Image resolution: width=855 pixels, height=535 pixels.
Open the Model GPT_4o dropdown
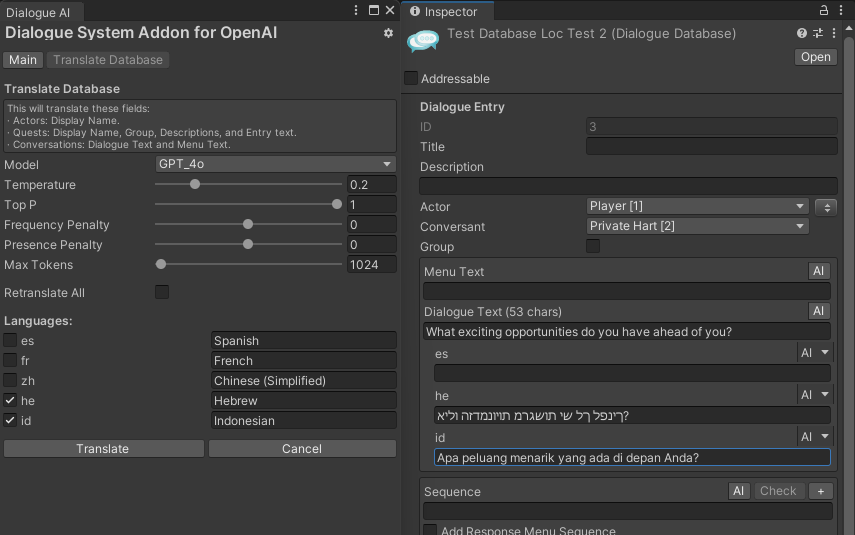[x=275, y=164]
